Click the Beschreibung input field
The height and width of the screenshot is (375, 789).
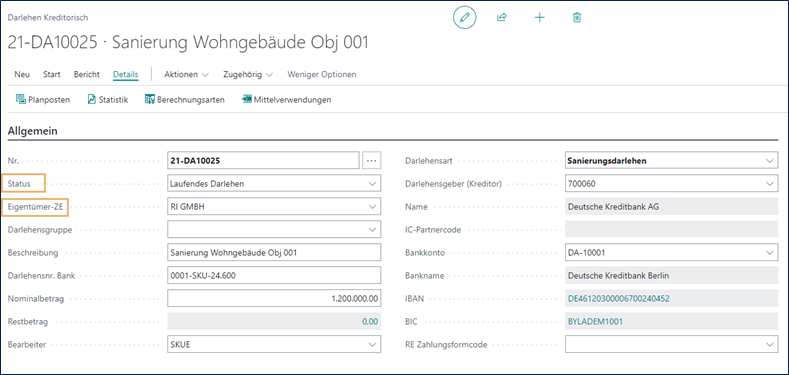(274, 253)
